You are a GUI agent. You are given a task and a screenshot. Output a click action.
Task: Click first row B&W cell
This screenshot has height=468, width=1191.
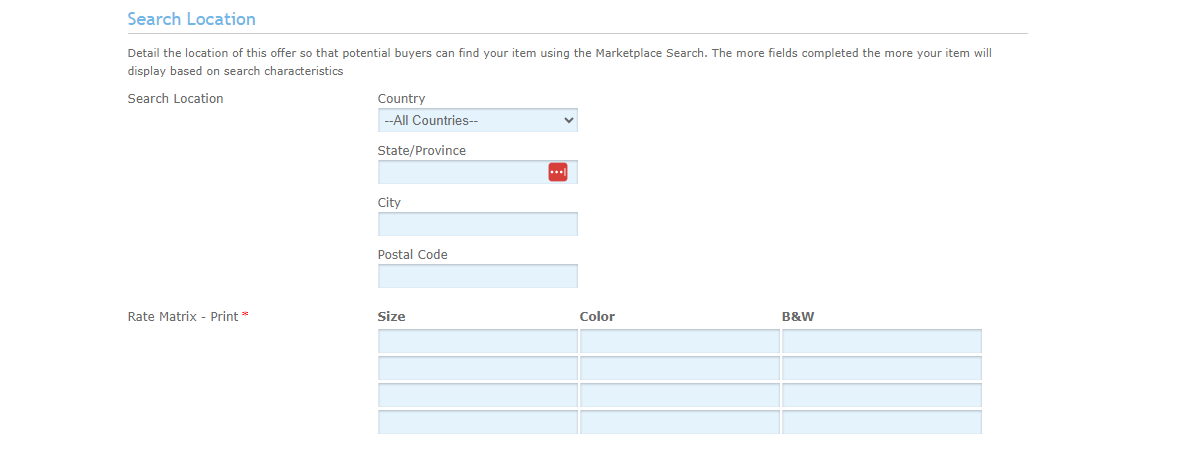[x=881, y=342]
